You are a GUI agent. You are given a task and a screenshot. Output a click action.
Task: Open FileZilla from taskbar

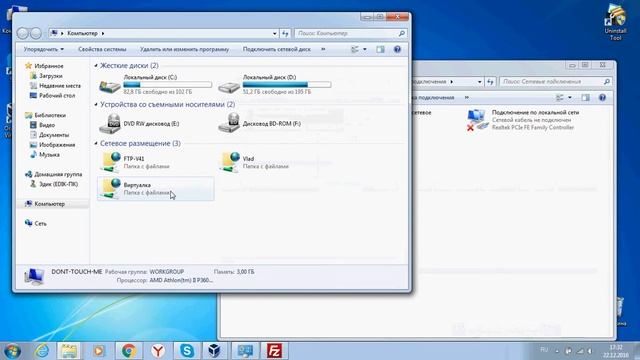coord(274,351)
